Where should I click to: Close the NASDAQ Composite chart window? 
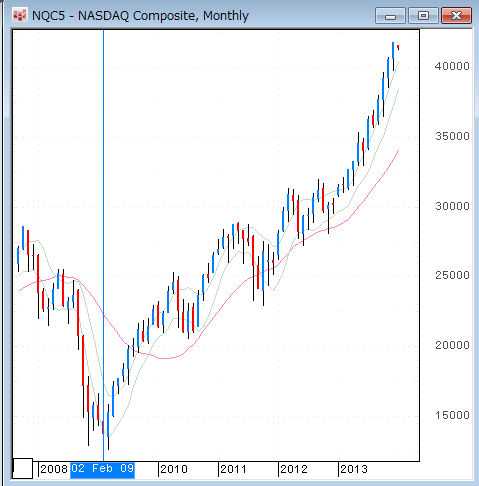456,16
